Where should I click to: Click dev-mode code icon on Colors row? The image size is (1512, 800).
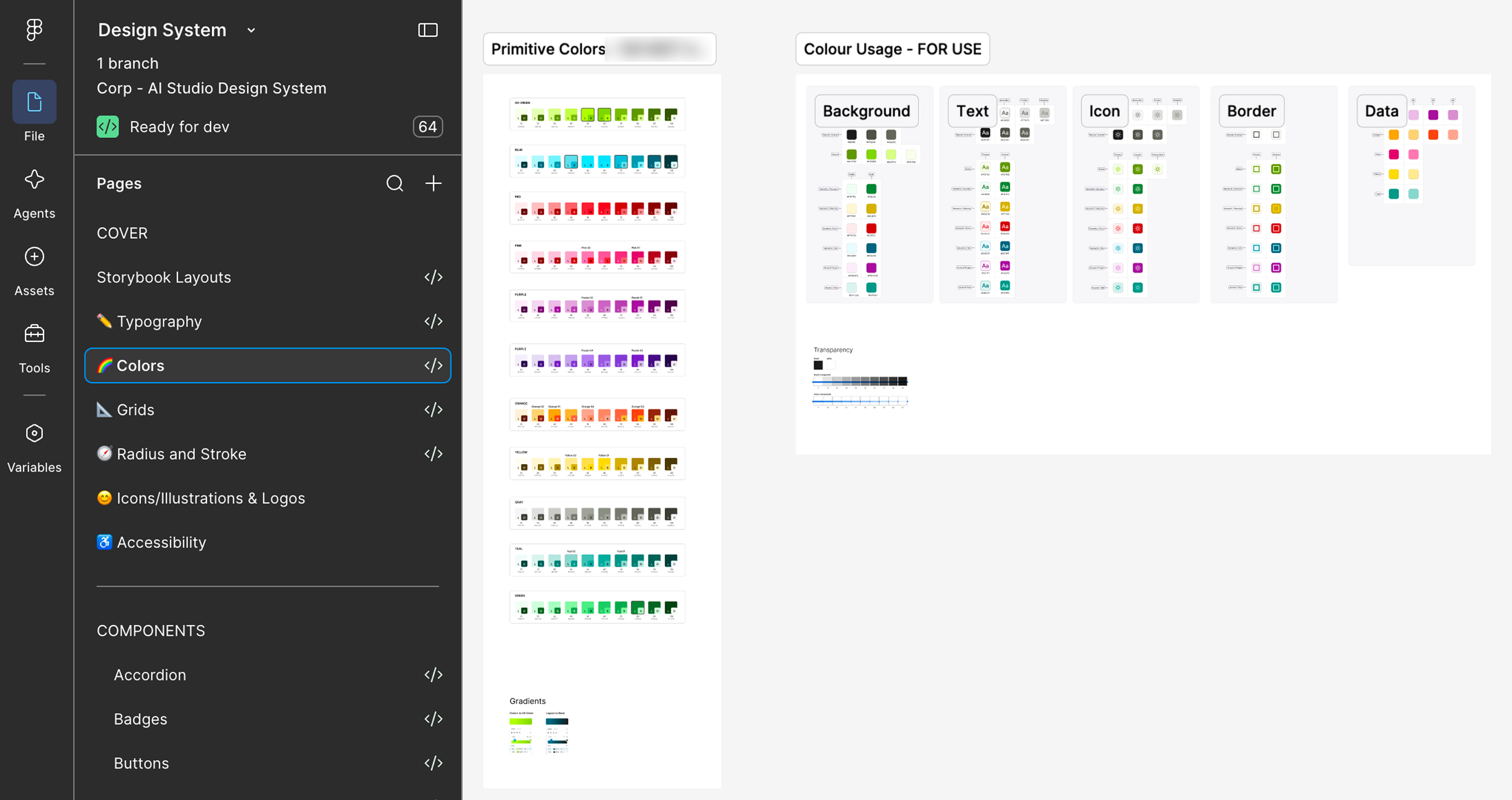(433, 365)
